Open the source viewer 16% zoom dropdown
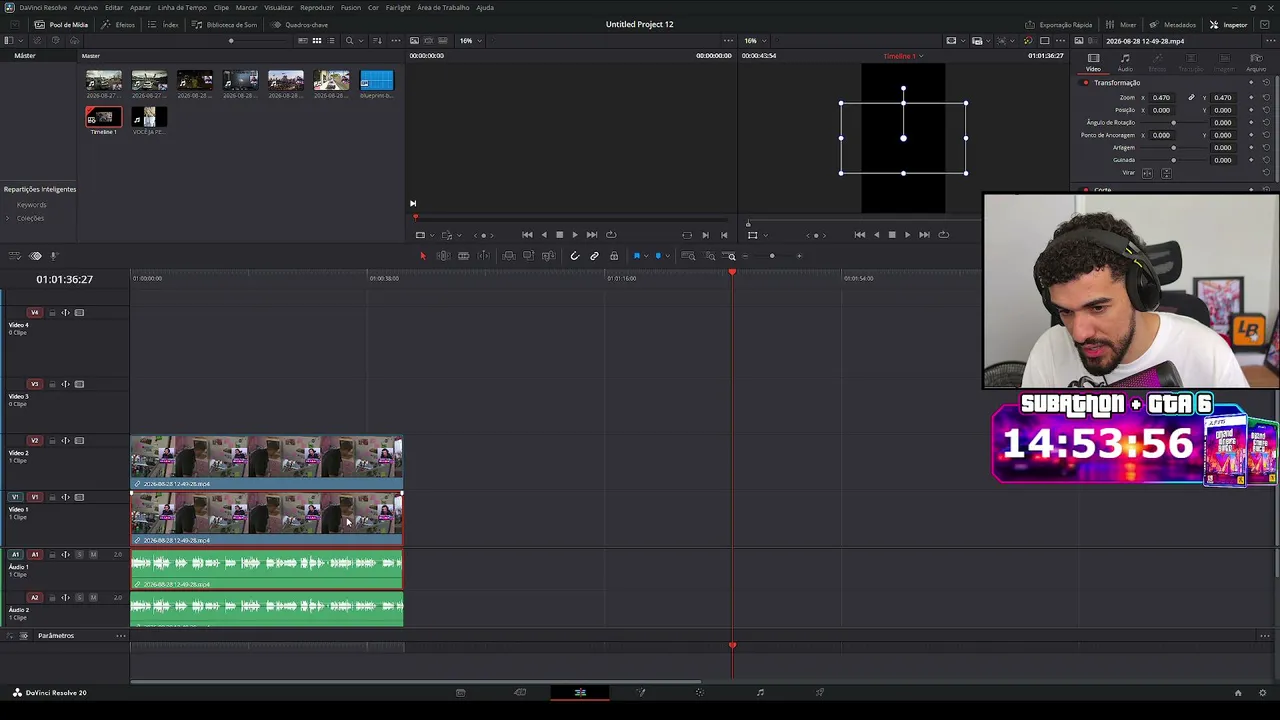The height and width of the screenshot is (720, 1280). coord(470,41)
